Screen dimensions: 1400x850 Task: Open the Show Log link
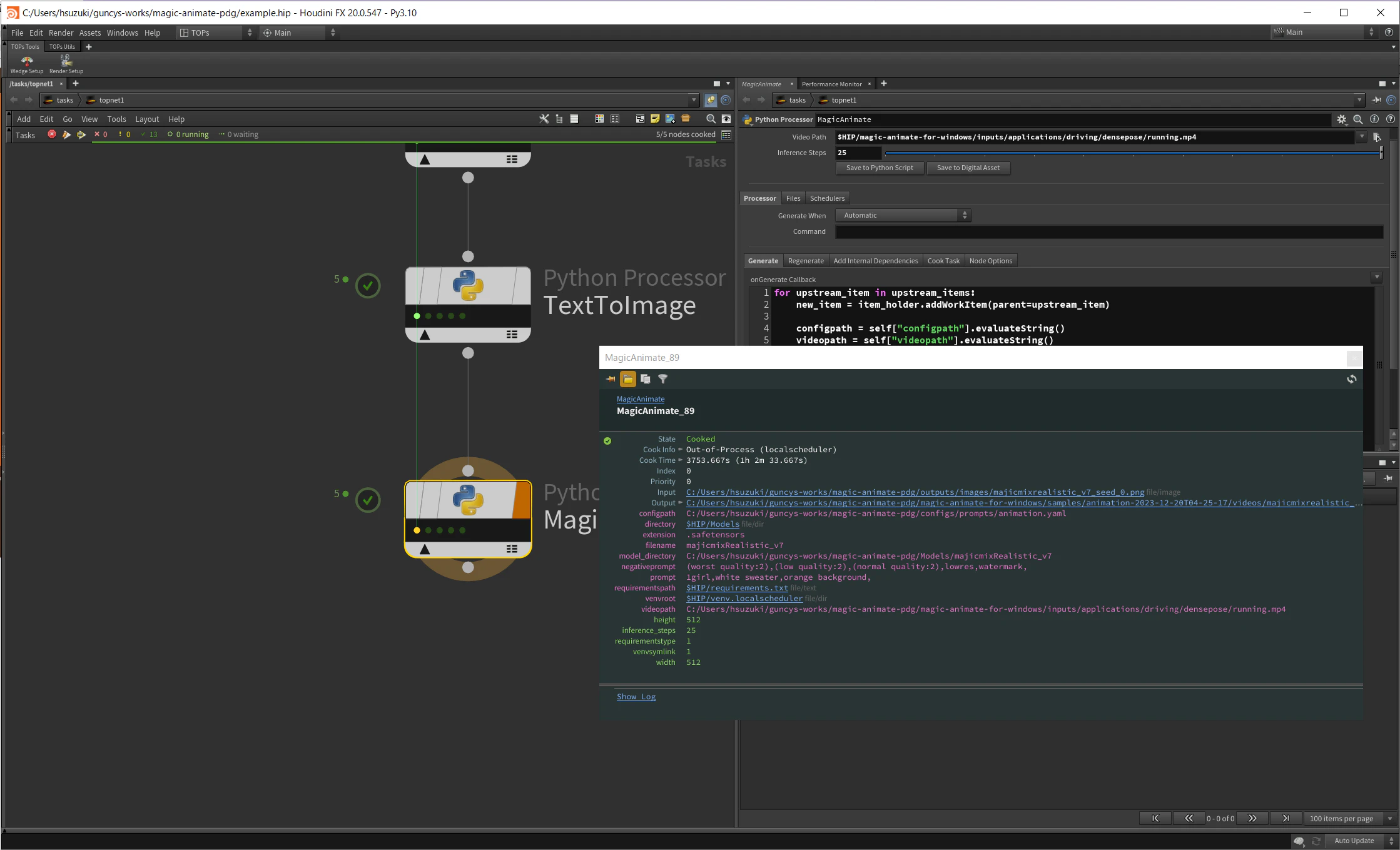636,697
